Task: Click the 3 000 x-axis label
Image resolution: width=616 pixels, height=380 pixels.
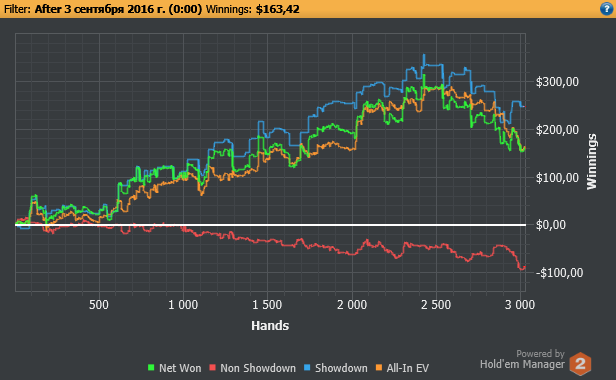Action: tap(520, 305)
